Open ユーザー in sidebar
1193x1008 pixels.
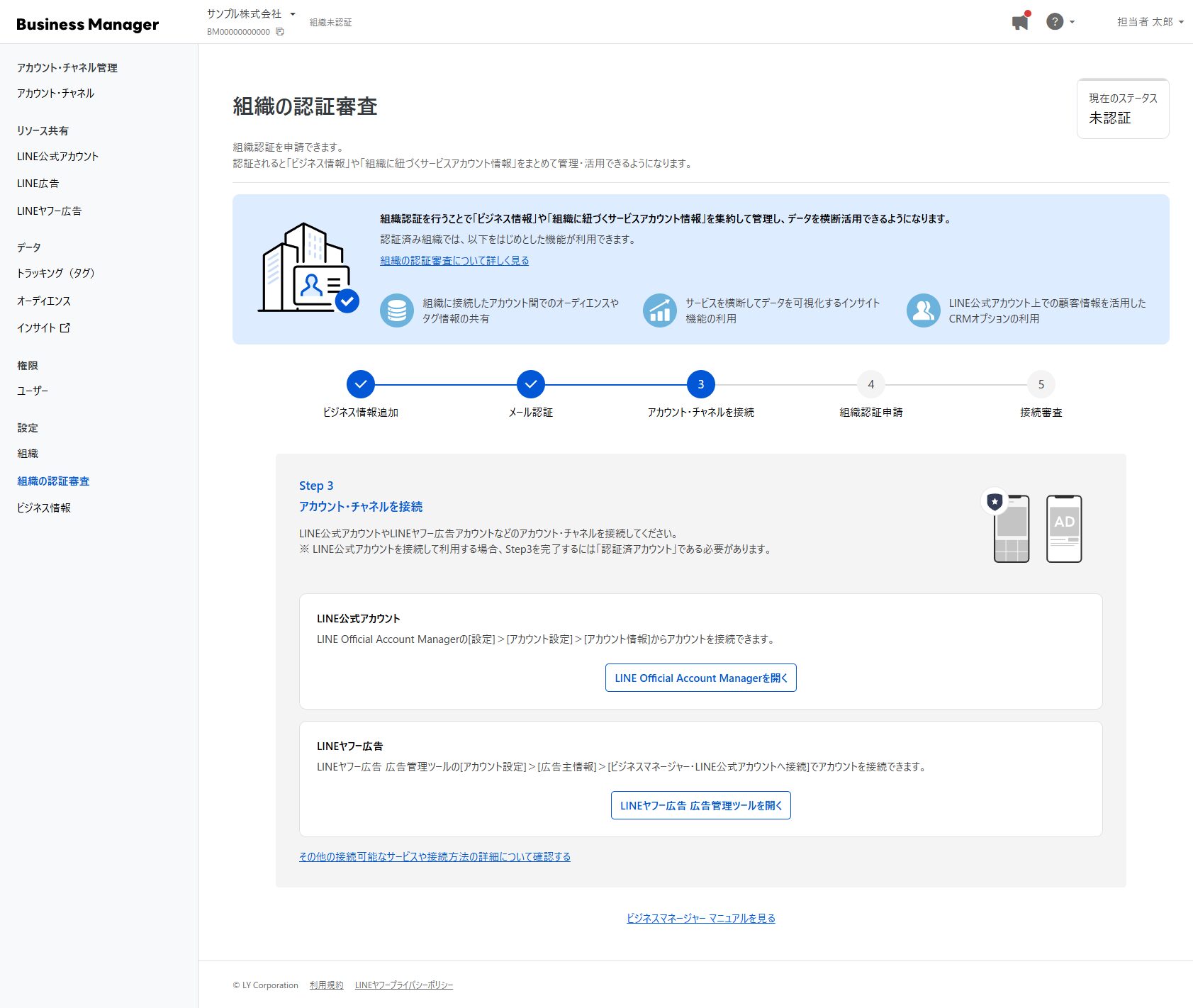33,390
